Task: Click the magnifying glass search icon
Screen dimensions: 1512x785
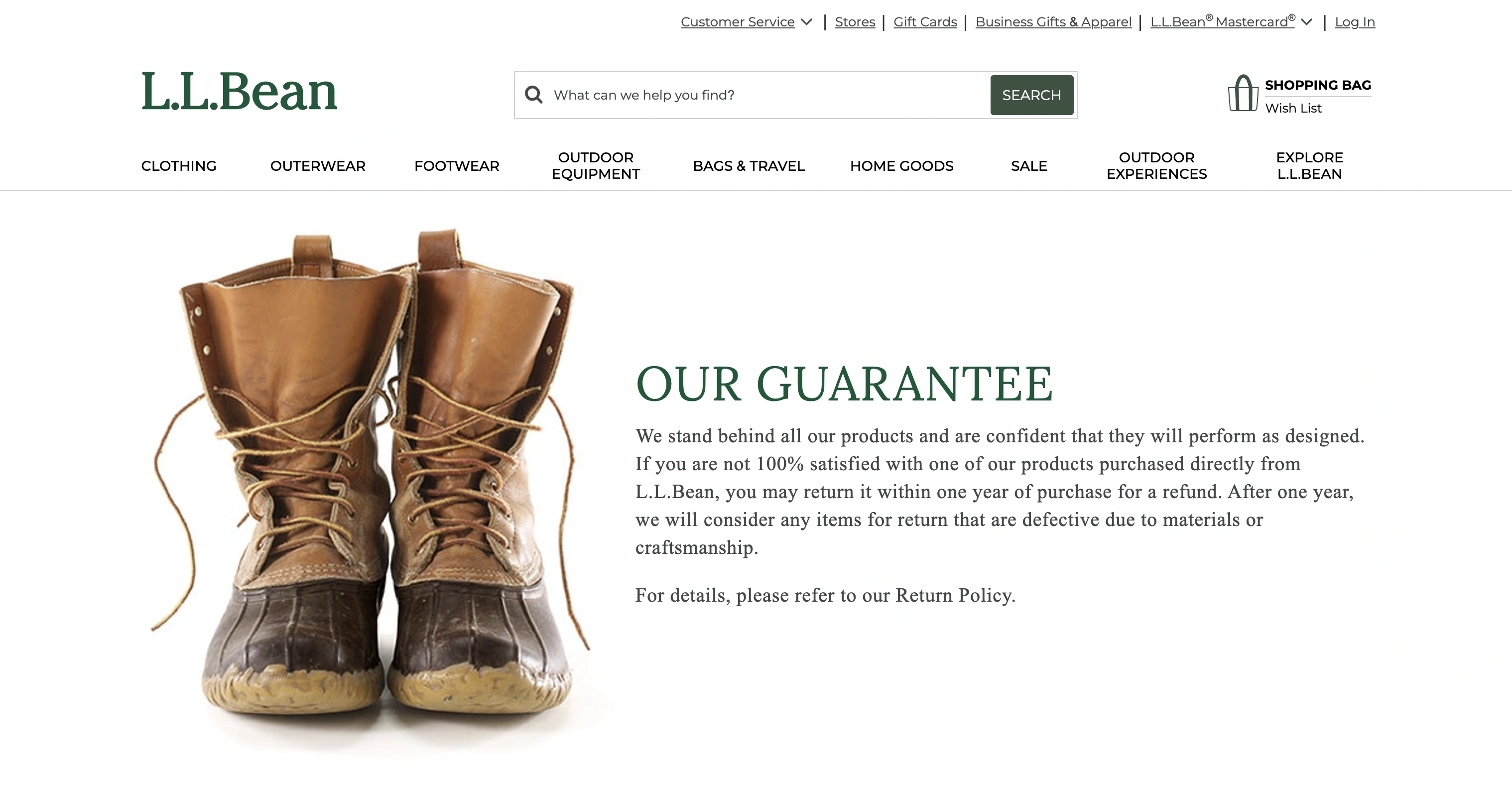Action: pyautogui.click(x=533, y=95)
